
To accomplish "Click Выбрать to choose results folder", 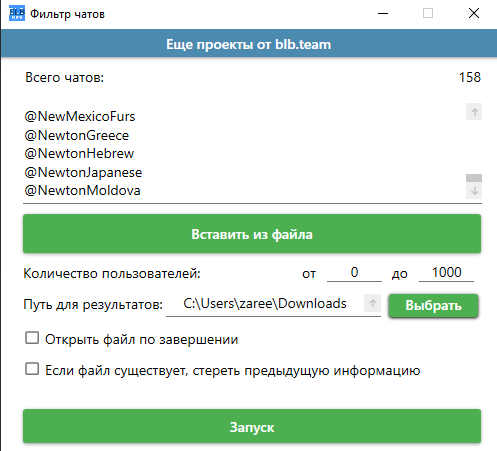I will (x=433, y=305).
